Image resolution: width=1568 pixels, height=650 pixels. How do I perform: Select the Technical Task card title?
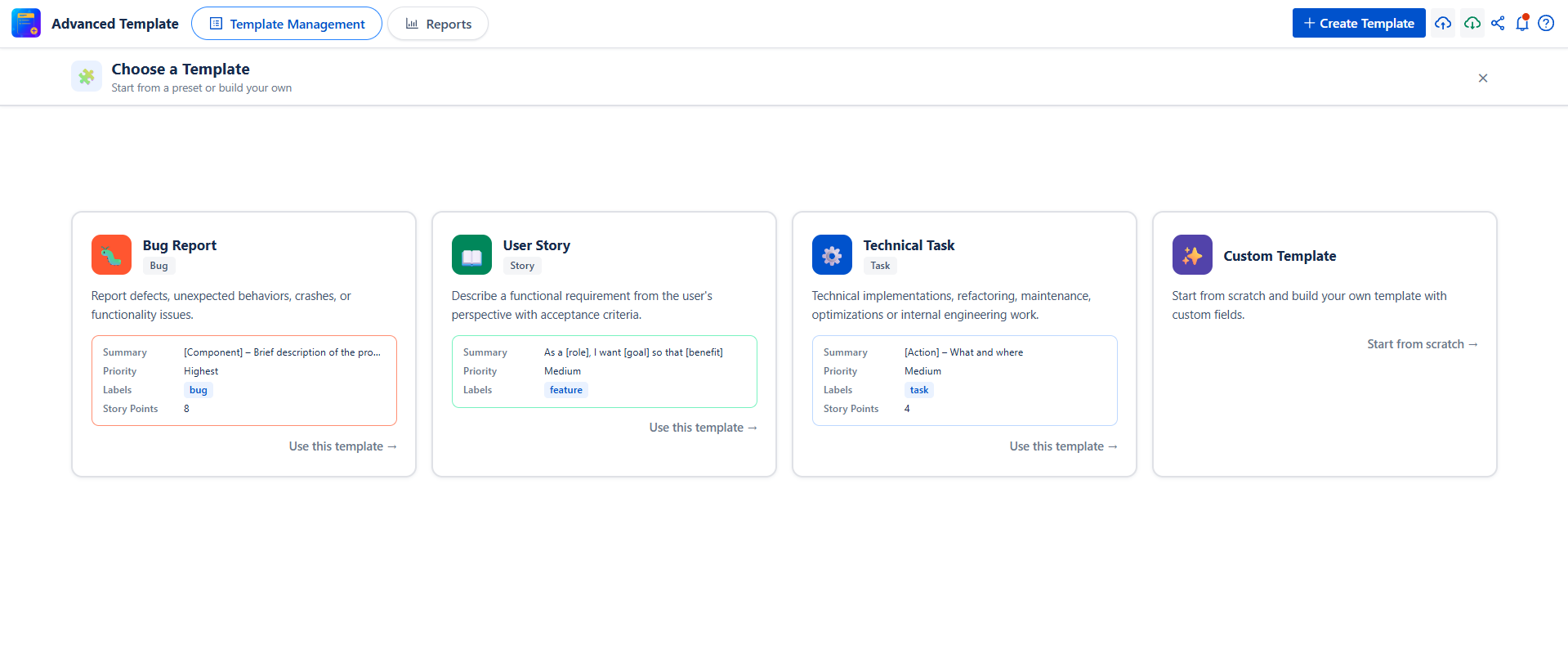(x=909, y=245)
